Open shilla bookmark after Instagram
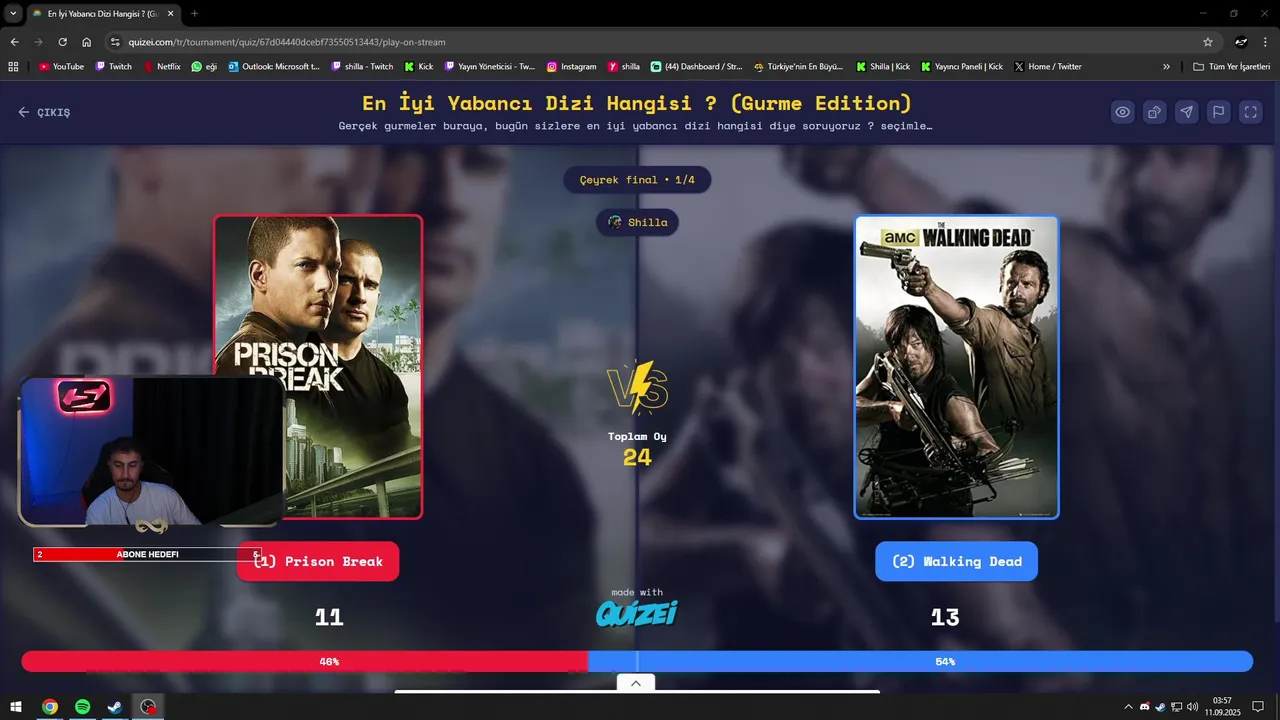Screen dimensions: 1280x720 [x=624, y=66]
